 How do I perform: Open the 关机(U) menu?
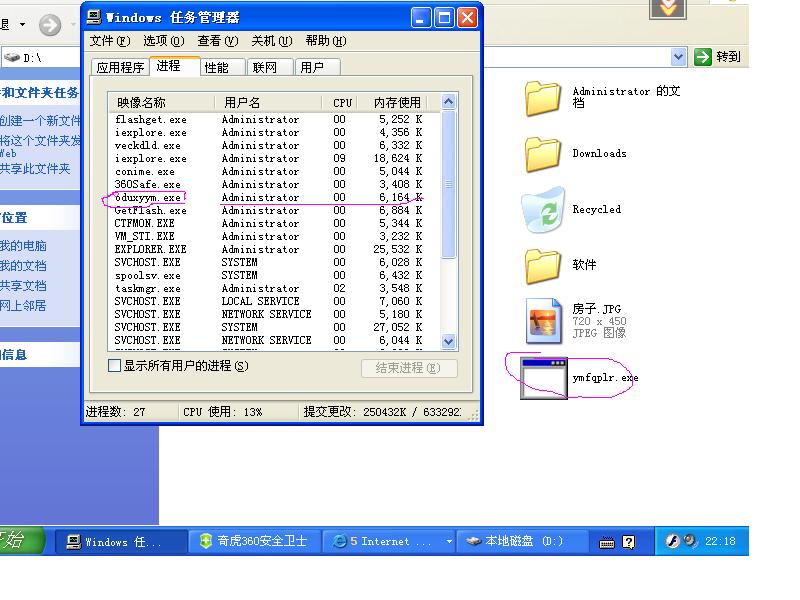click(x=271, y=41)
